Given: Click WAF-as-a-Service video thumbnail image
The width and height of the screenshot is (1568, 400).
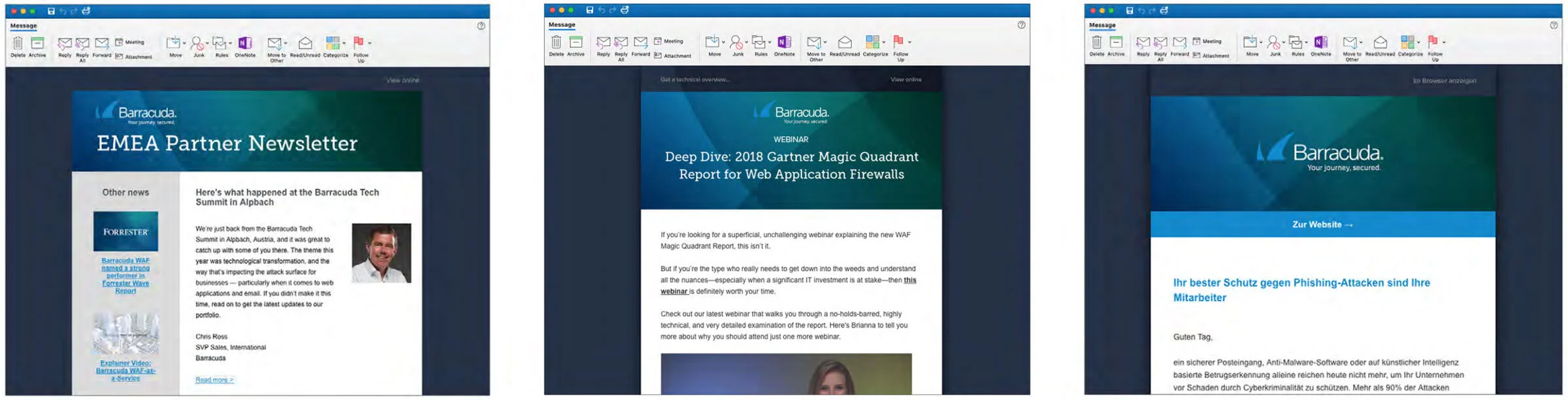Looking at the screenshot, I should (125, 333).
